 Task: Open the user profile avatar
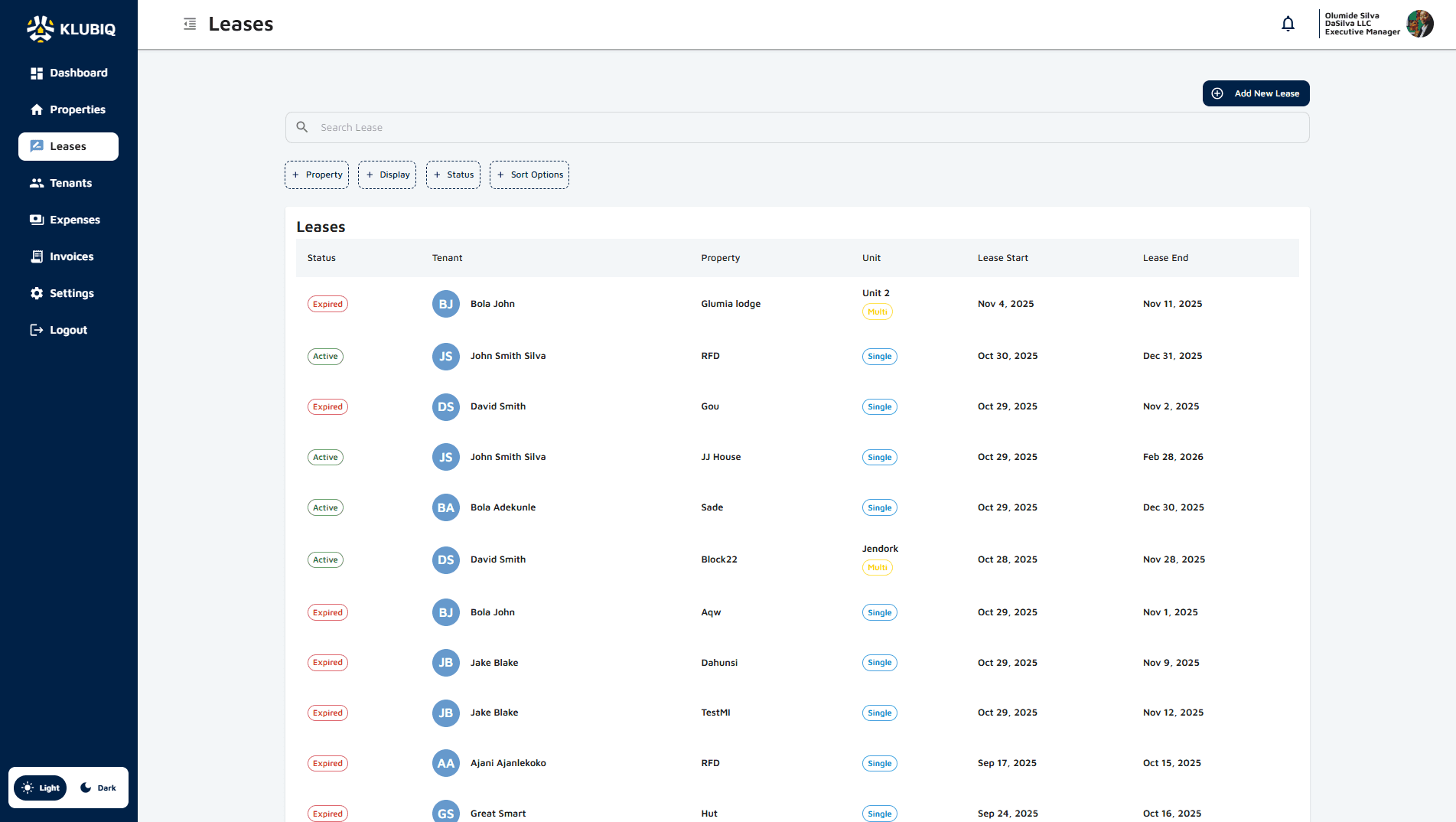pos(1419,24)
